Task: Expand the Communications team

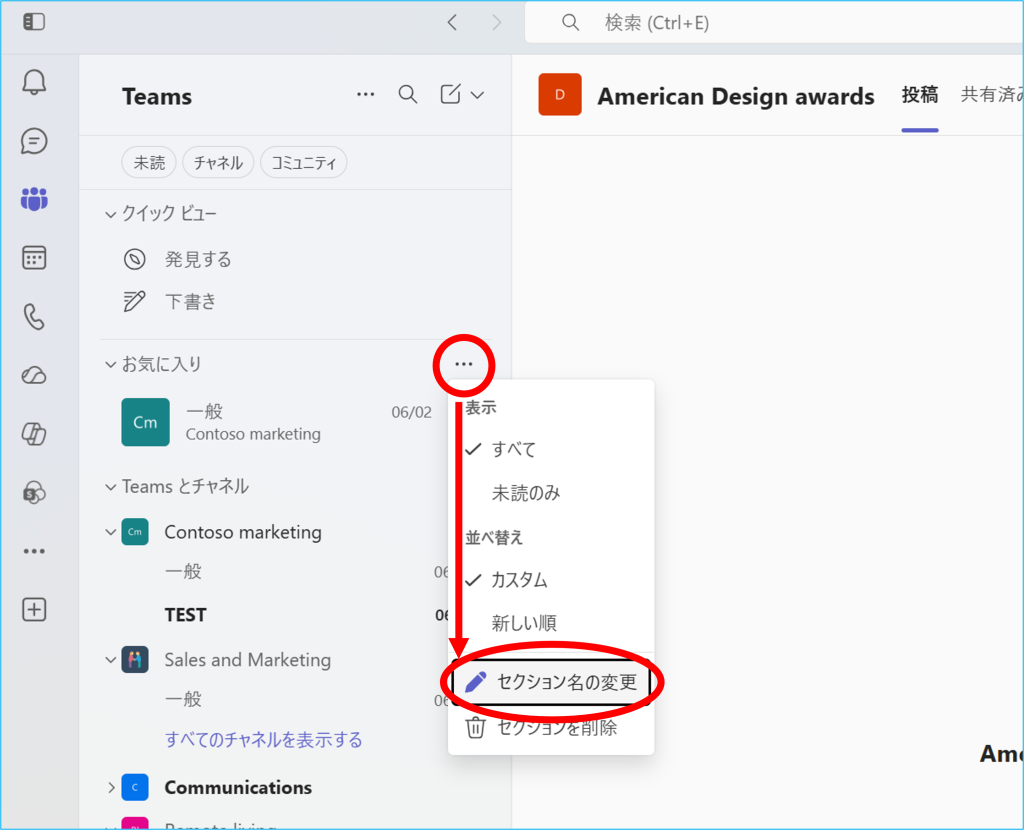Action: point(110,788)
